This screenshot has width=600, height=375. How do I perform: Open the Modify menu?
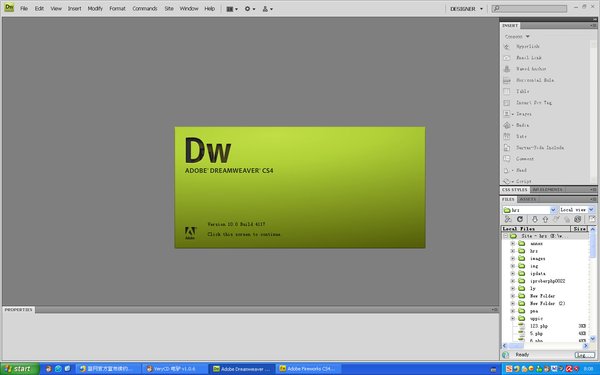tap(95, 8)
